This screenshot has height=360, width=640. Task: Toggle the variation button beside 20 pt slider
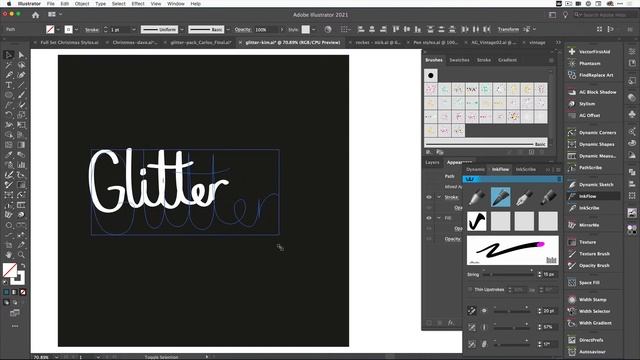click(x=472, y=311)
